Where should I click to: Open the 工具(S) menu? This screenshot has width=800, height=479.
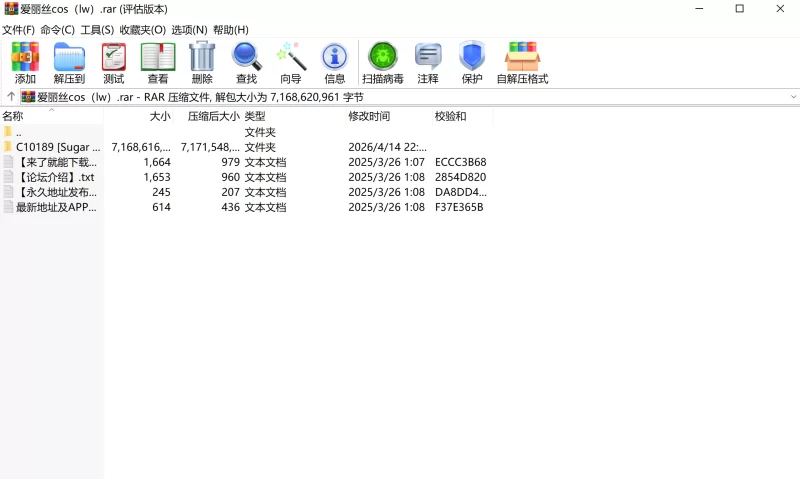[x=97, y=30]
